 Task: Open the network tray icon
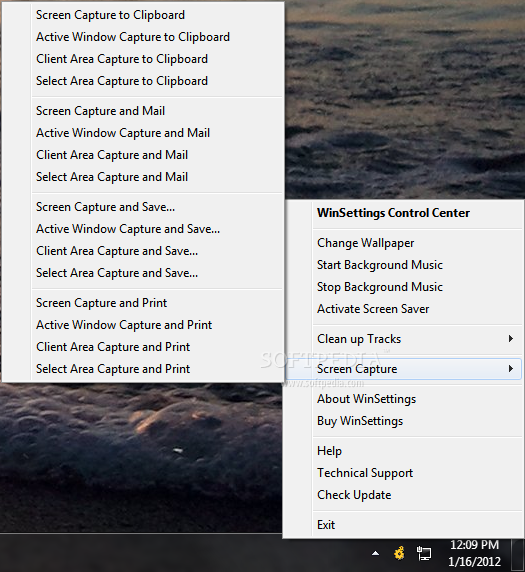(x=424, y=553)
